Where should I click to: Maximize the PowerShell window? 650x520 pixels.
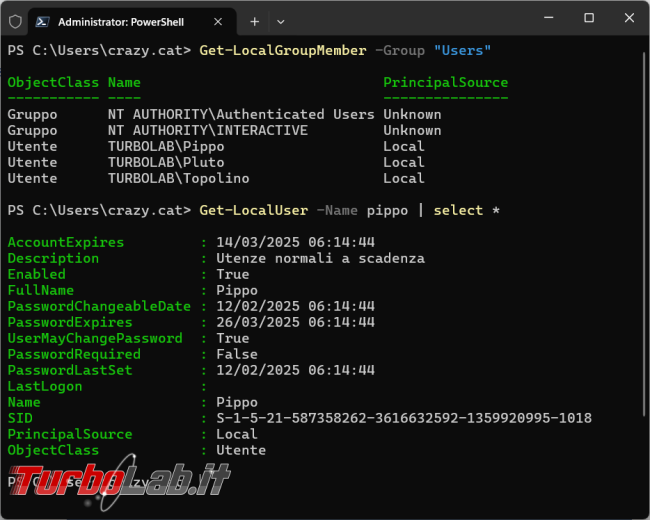(x=589, y=17)
